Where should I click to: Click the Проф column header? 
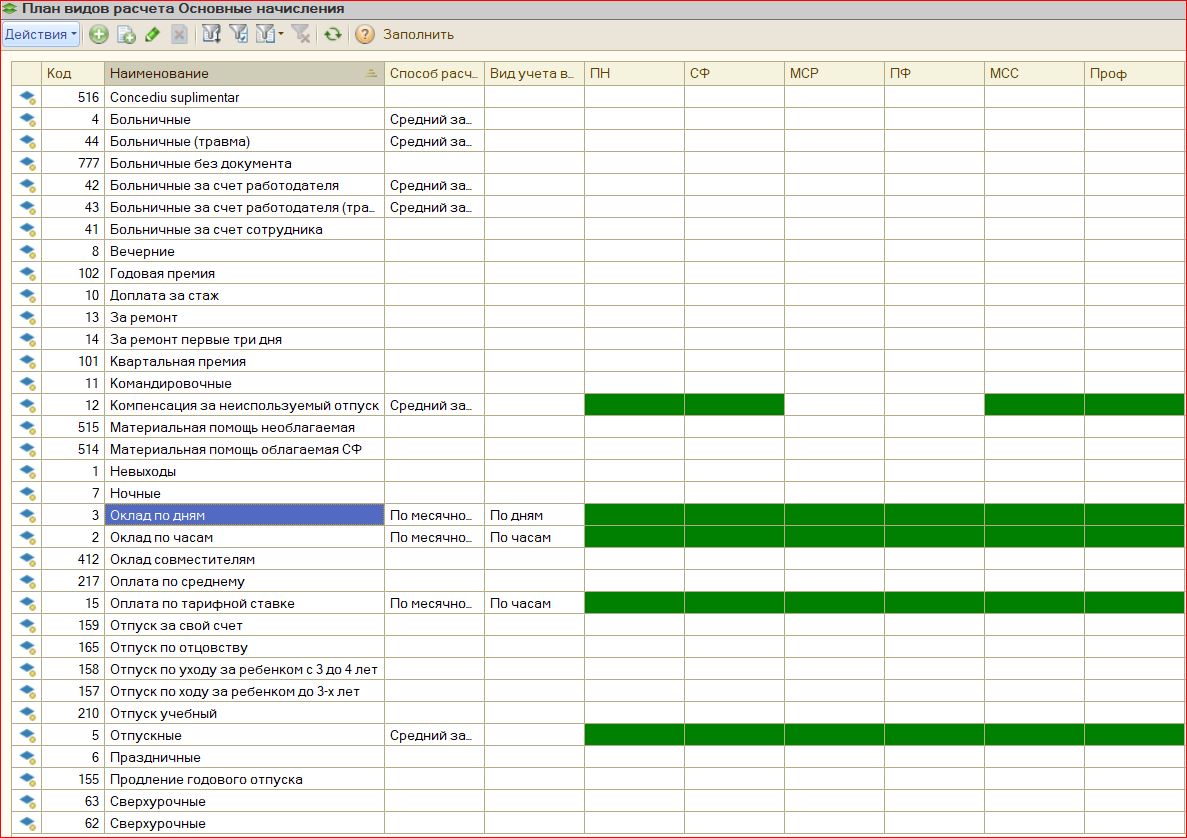1135,73
